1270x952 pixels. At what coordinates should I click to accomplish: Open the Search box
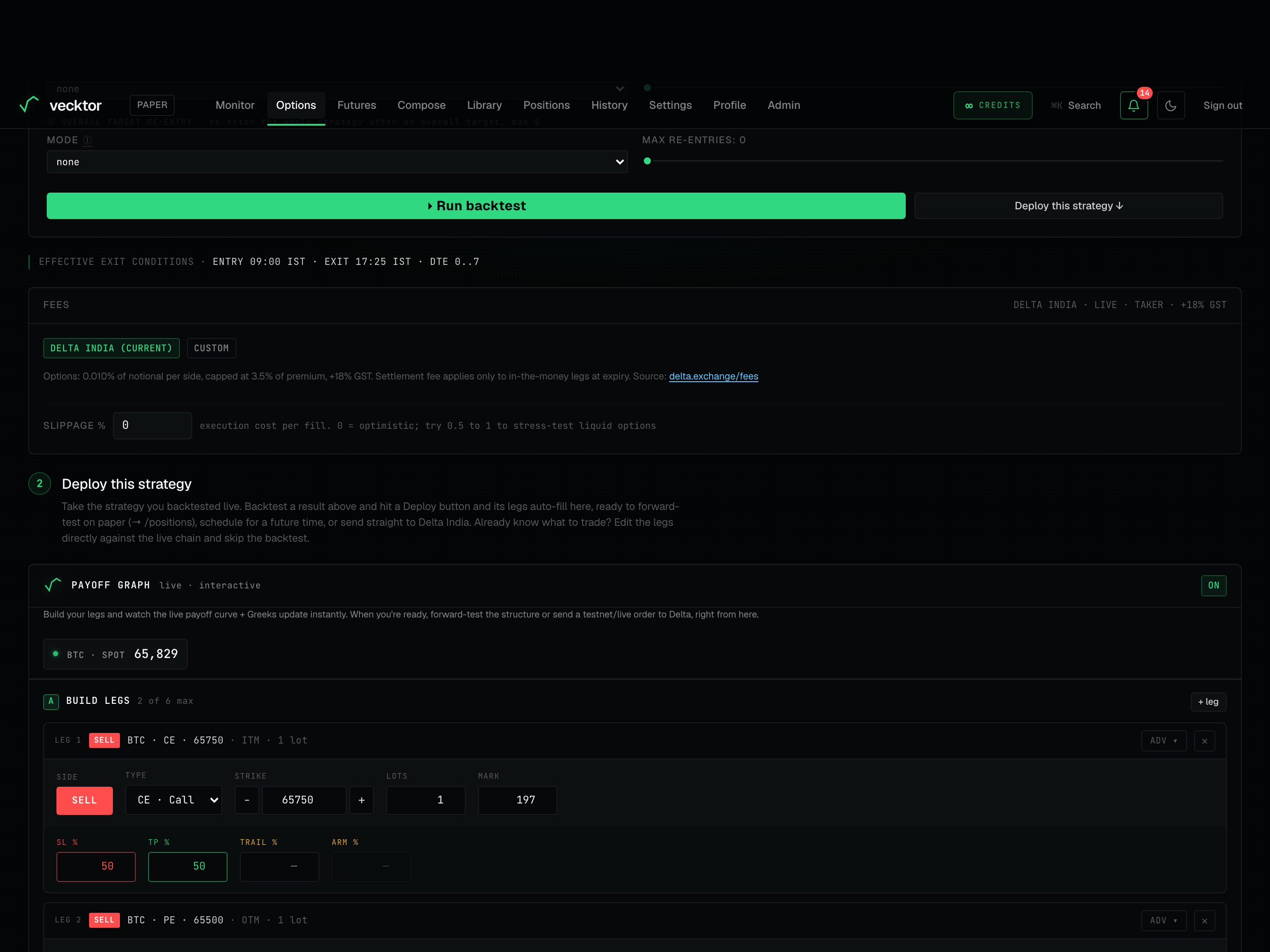tap(1076, 106)
